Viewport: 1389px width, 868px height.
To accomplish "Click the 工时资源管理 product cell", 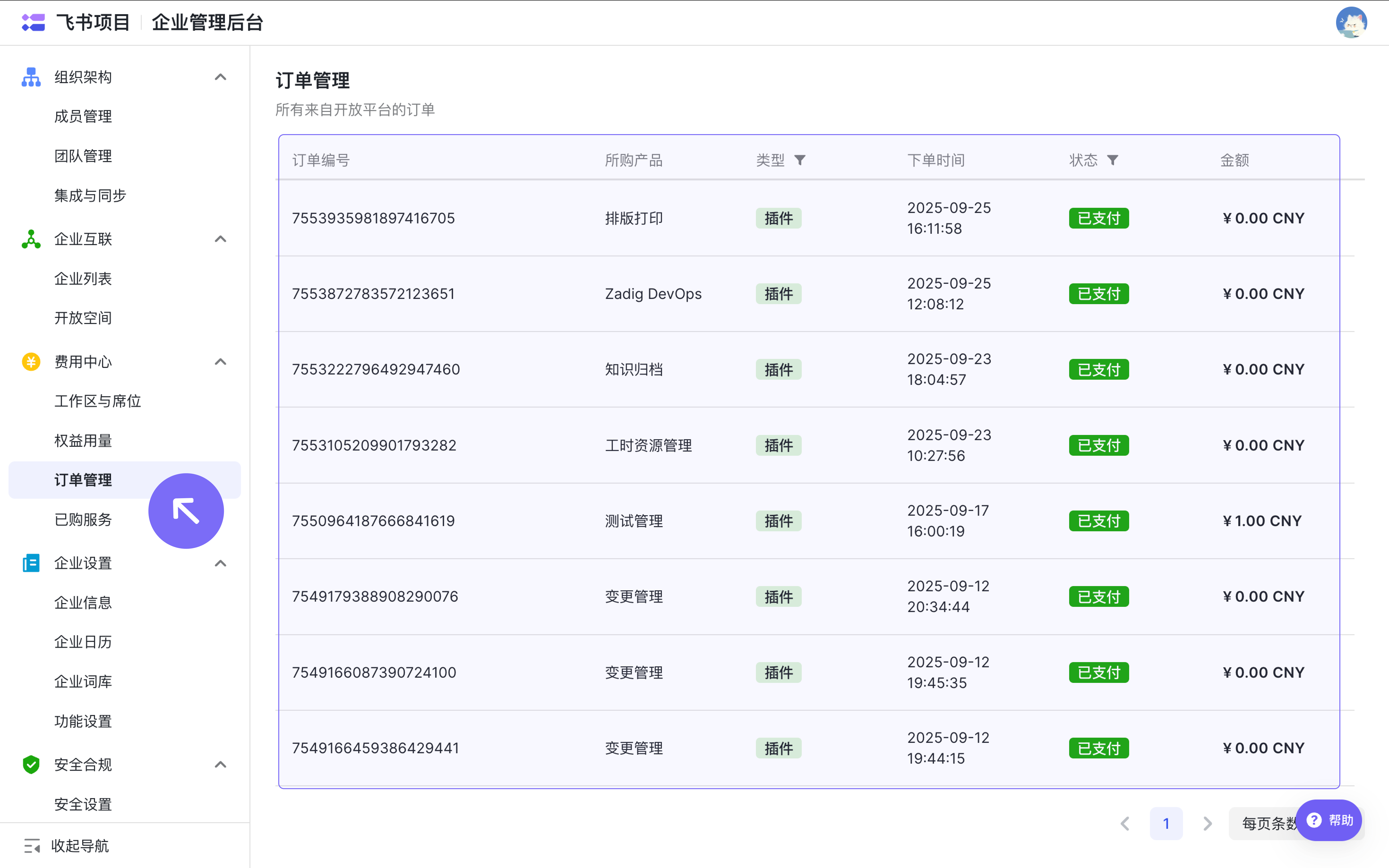I will click(648, 446).
